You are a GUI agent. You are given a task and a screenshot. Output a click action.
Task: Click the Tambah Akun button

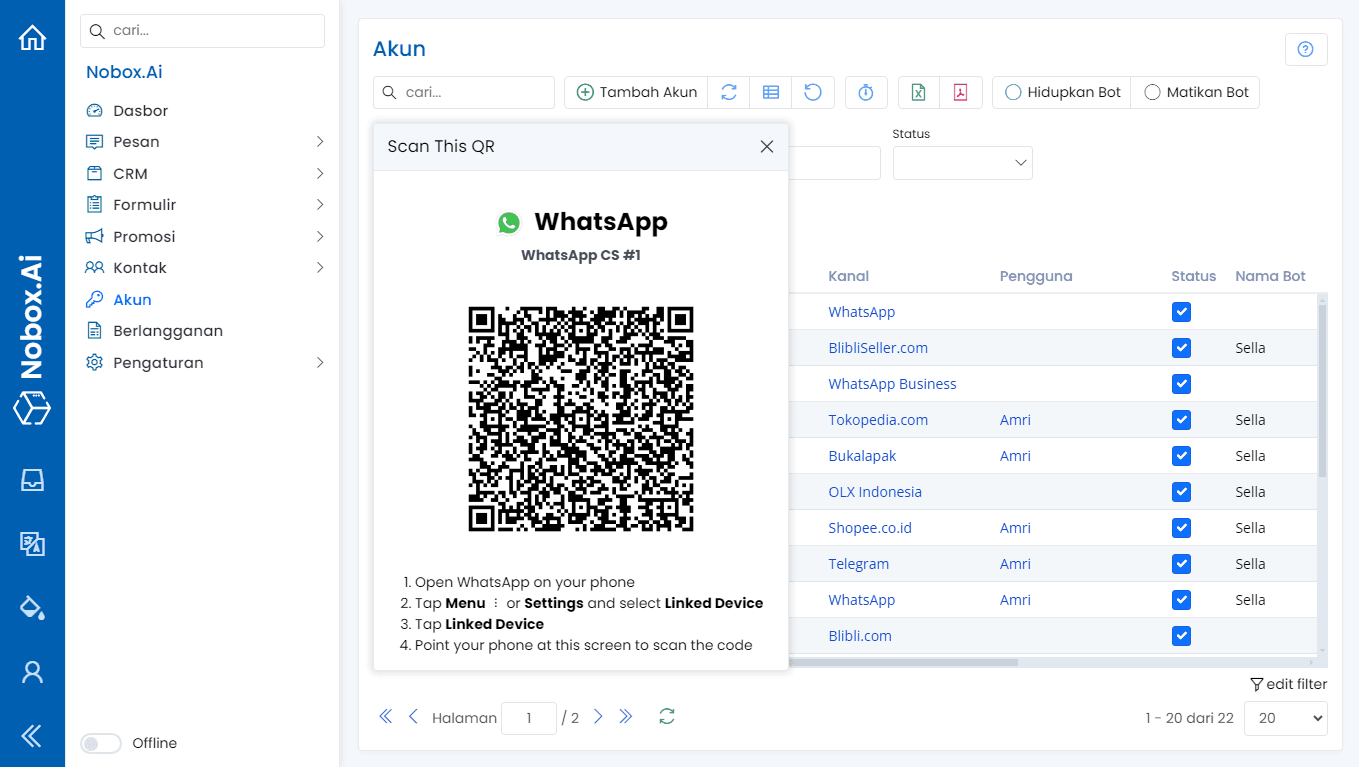pyautogui.click(x=636, y=92)
